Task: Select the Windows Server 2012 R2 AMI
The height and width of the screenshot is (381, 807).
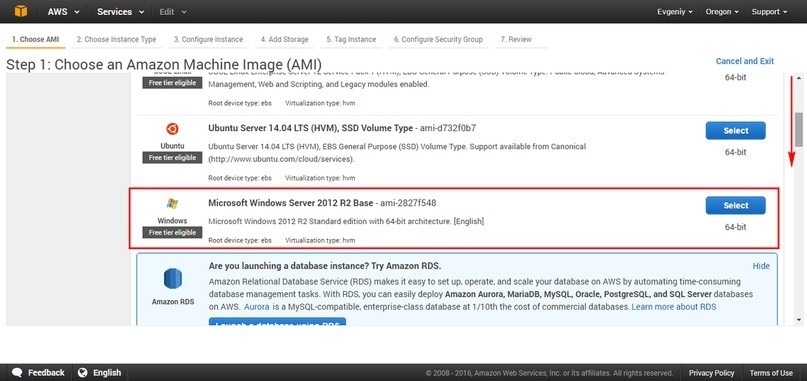Action: click(x=735, y=205)
